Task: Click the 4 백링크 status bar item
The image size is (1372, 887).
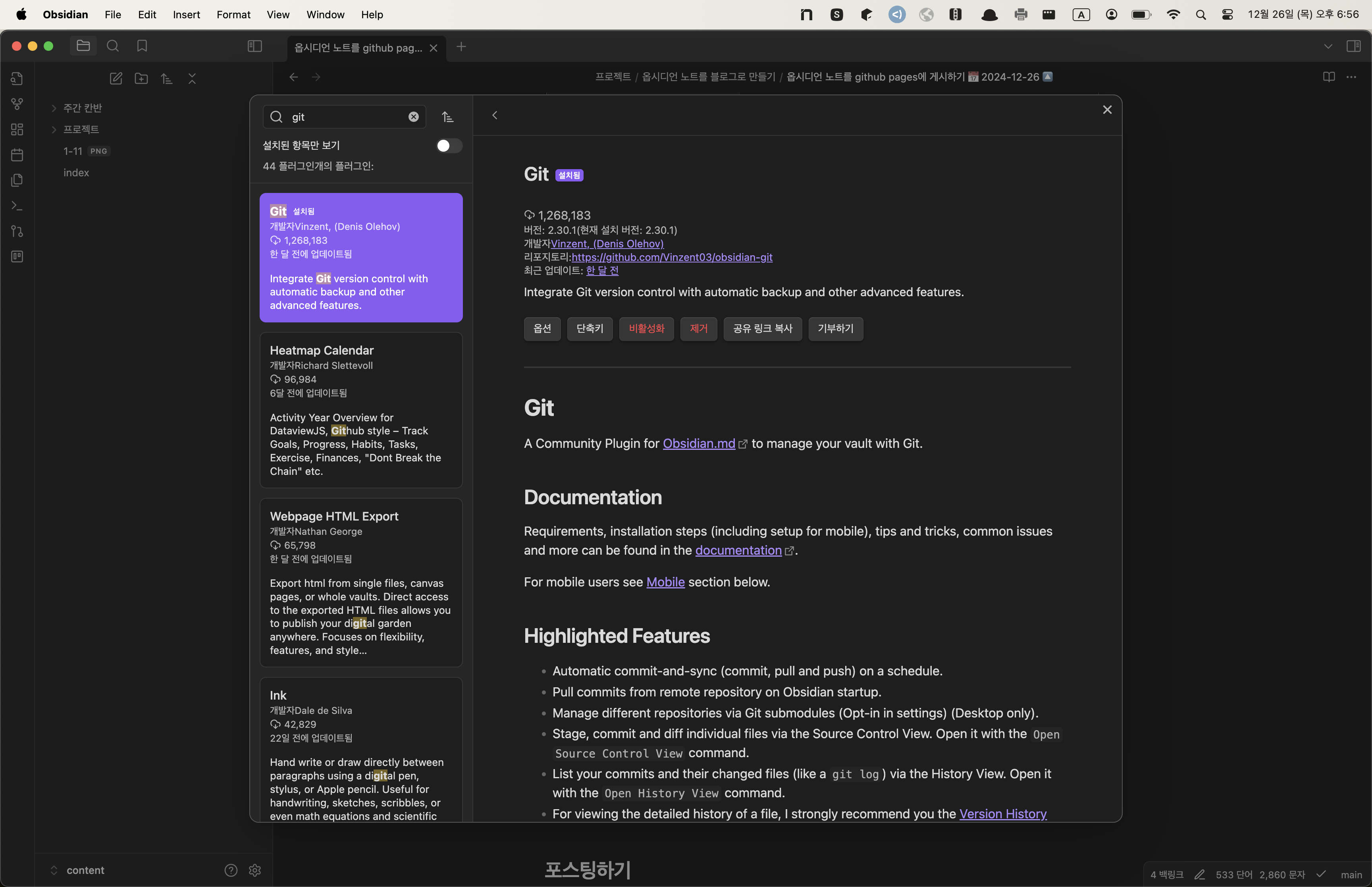Action: [x=1166, y=875]
